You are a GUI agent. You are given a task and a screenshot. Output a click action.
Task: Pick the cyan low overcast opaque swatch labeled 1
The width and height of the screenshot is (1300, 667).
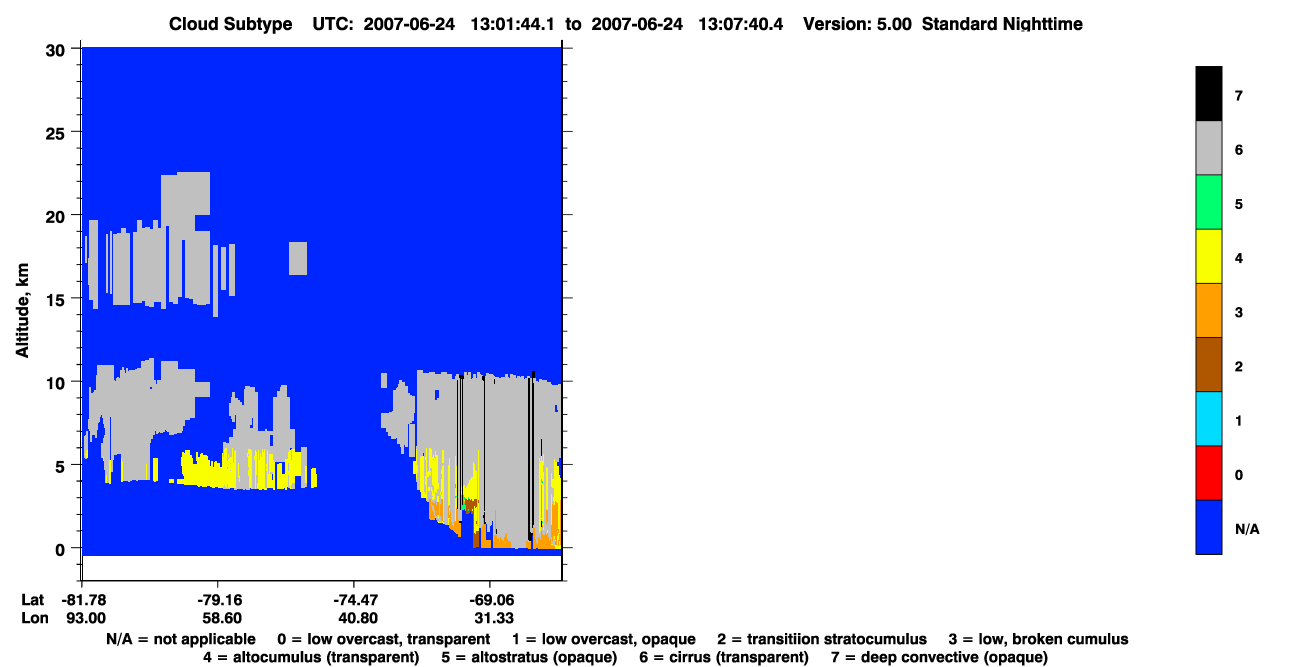pos(1209,418)
